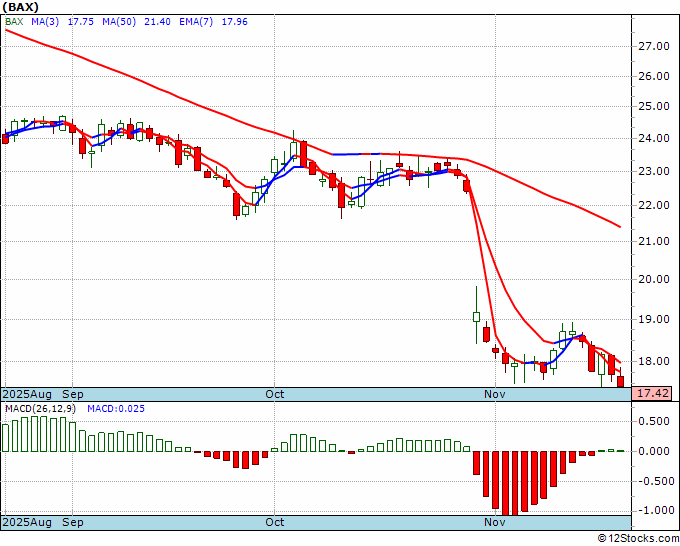Click Oct on the MACD date axis
Image resolution: width=680 pixels, height=546 pixels.
click(x=275, y=522)
